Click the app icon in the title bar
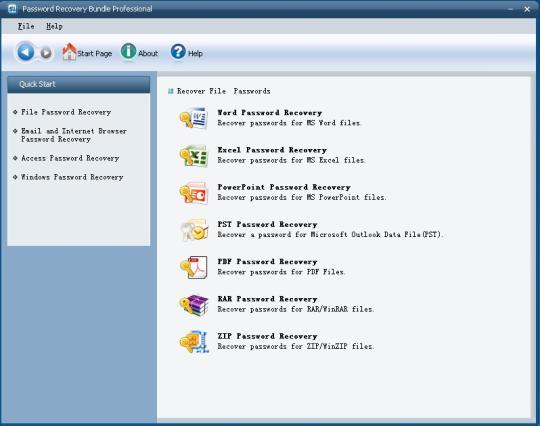This screenshot has width=540, height=426. click(12, 9)
